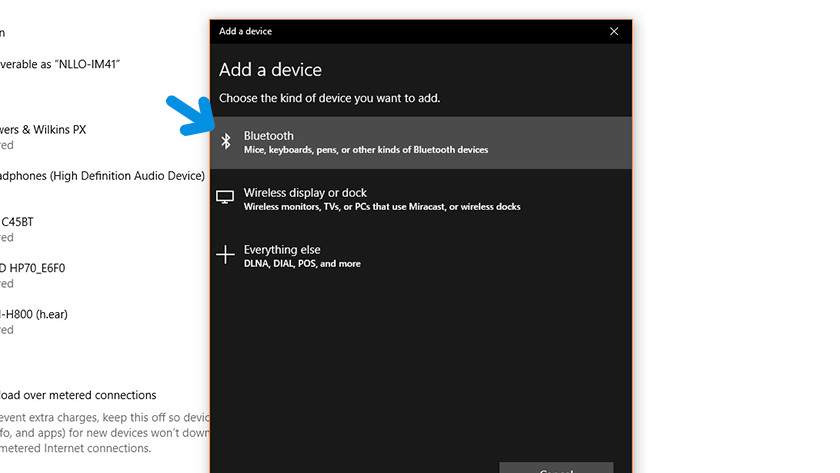Click the Bluetooth symbol icon
The width and height of the screenshot is (840, 473).
[226, 142]
